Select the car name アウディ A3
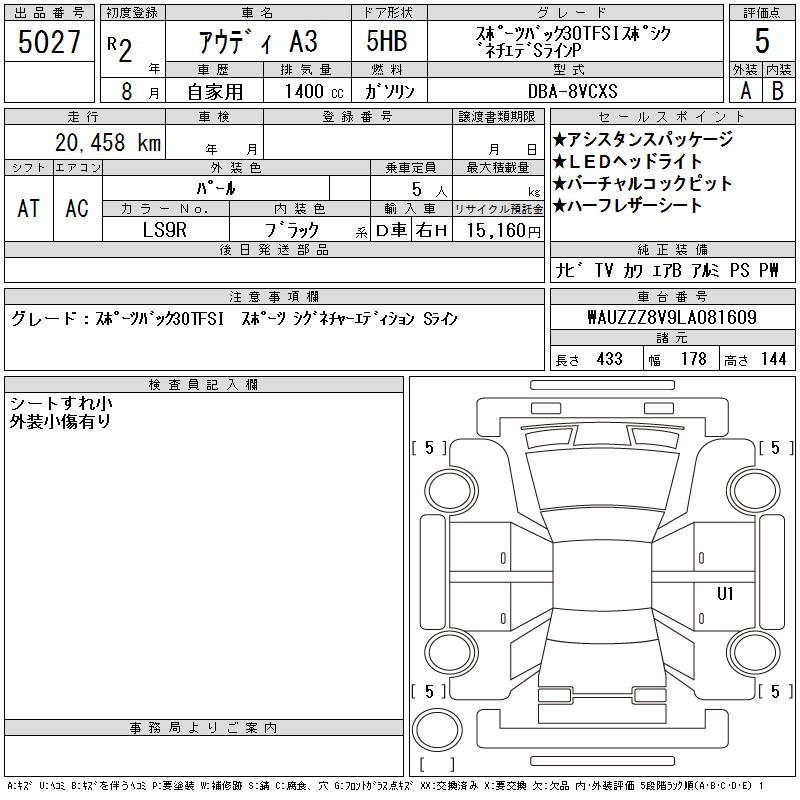The height and width of the screenshot is (800, 800). coord(258,42)
